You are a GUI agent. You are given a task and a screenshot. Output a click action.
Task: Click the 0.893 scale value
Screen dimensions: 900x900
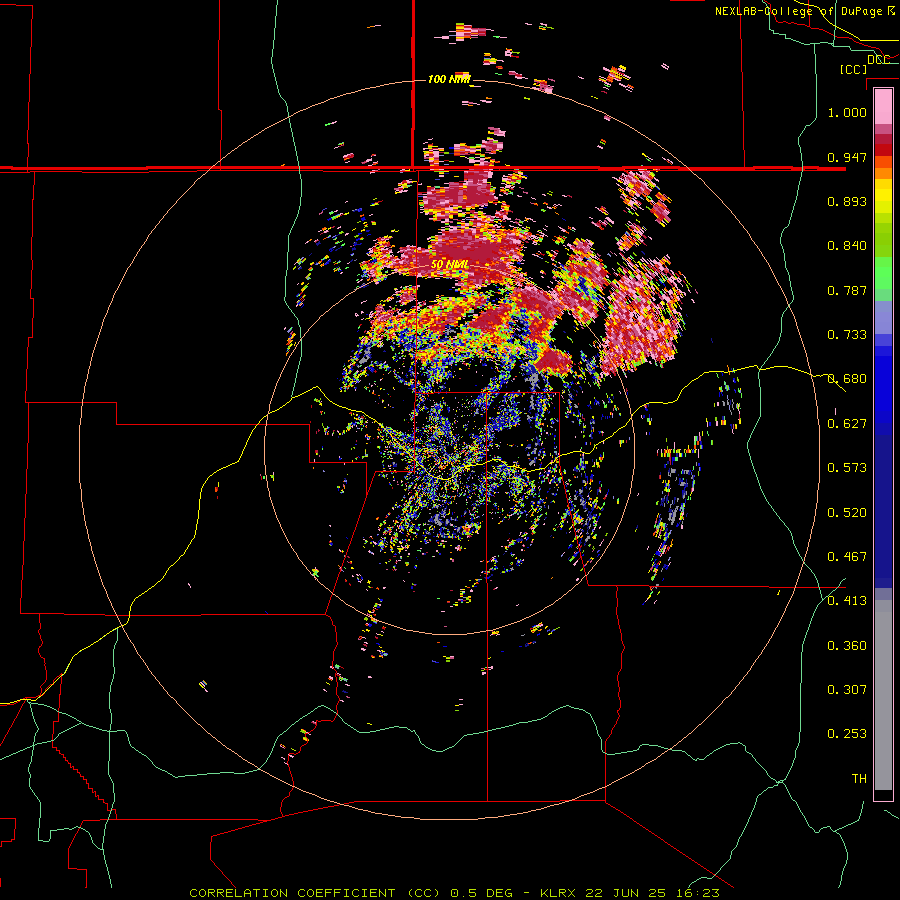click(847, 201)
